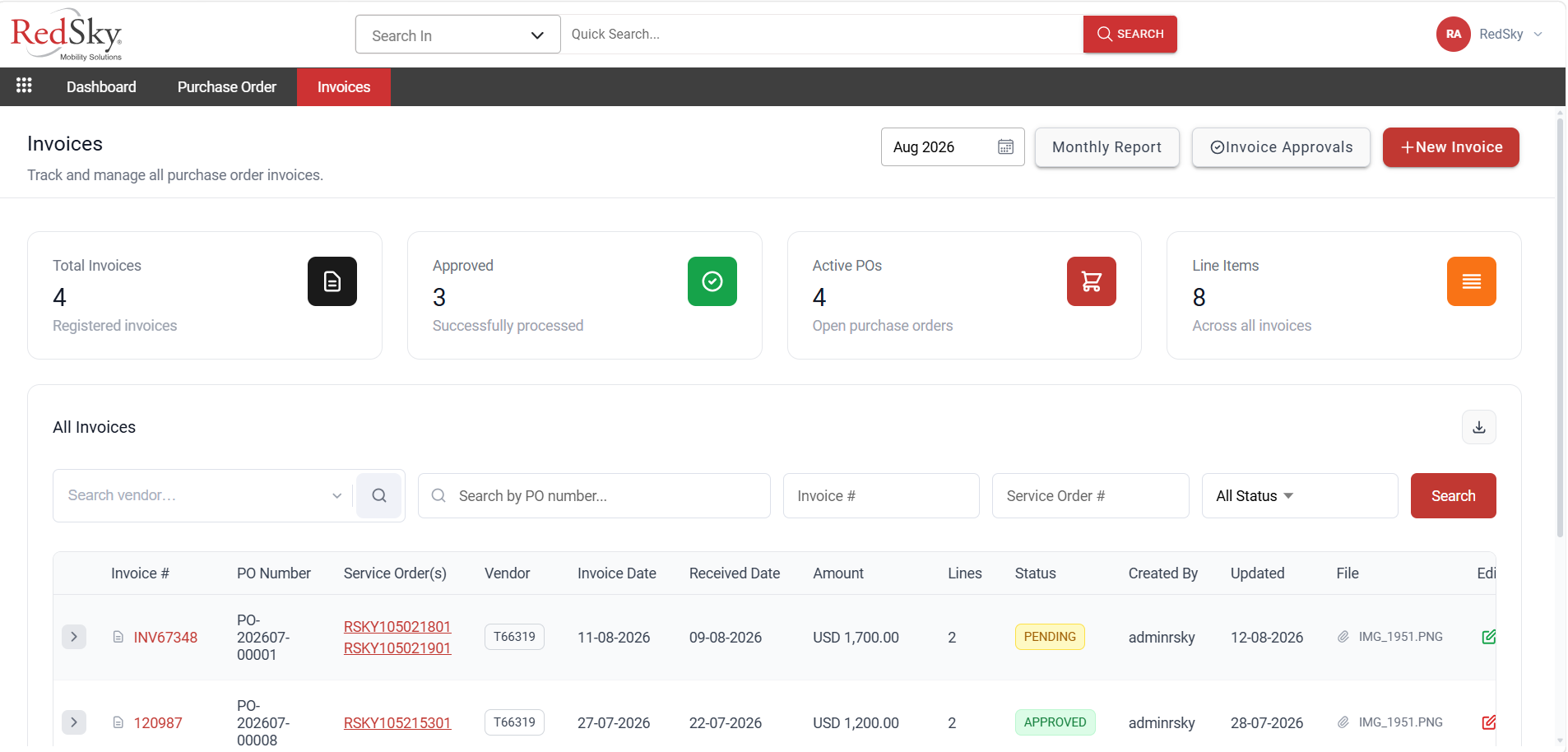The image size is (1568, 752).
Task: Open service order RSKY105215301
Action: (397, 723)
